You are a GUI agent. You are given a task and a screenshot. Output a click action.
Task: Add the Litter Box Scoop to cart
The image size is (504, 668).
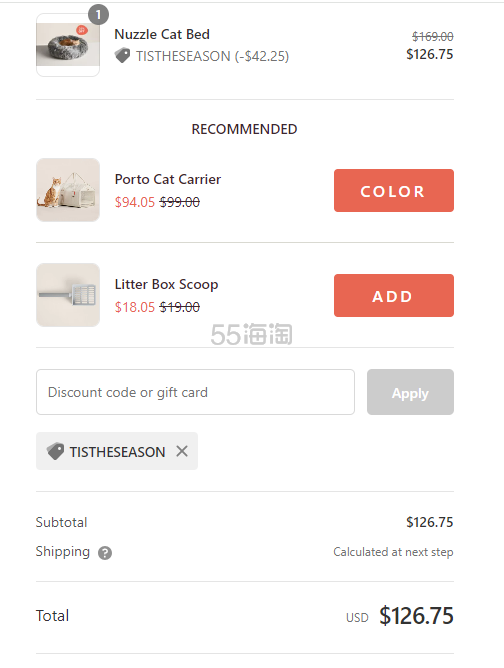click(x=394, y=295)
